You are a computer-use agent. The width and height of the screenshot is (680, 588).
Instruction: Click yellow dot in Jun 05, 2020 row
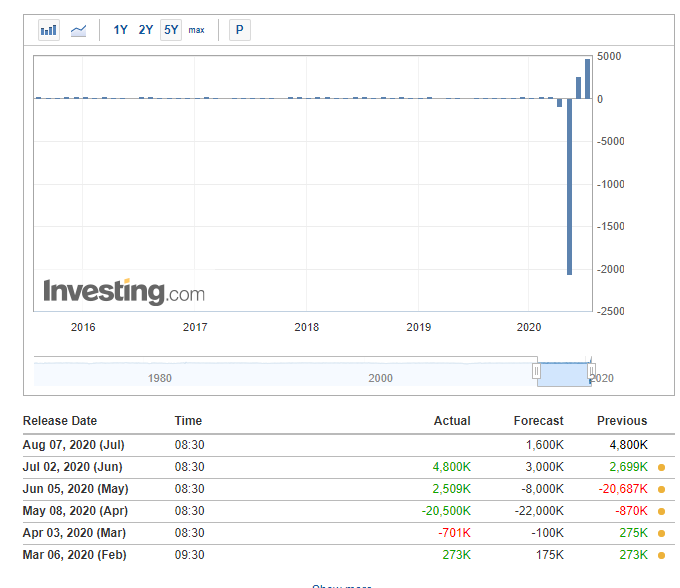661,489
